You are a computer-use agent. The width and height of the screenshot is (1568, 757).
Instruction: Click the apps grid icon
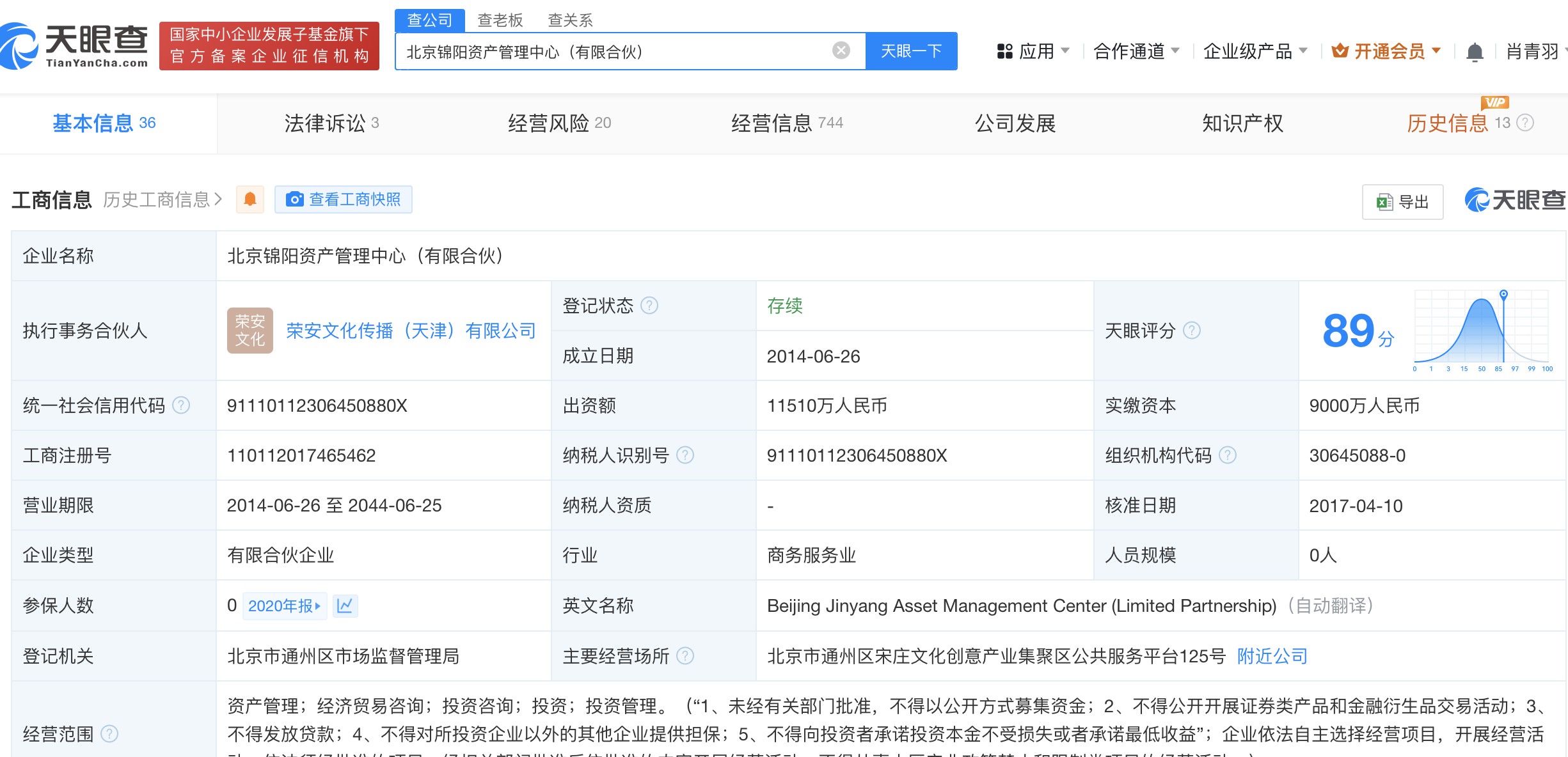[1005, 51]
